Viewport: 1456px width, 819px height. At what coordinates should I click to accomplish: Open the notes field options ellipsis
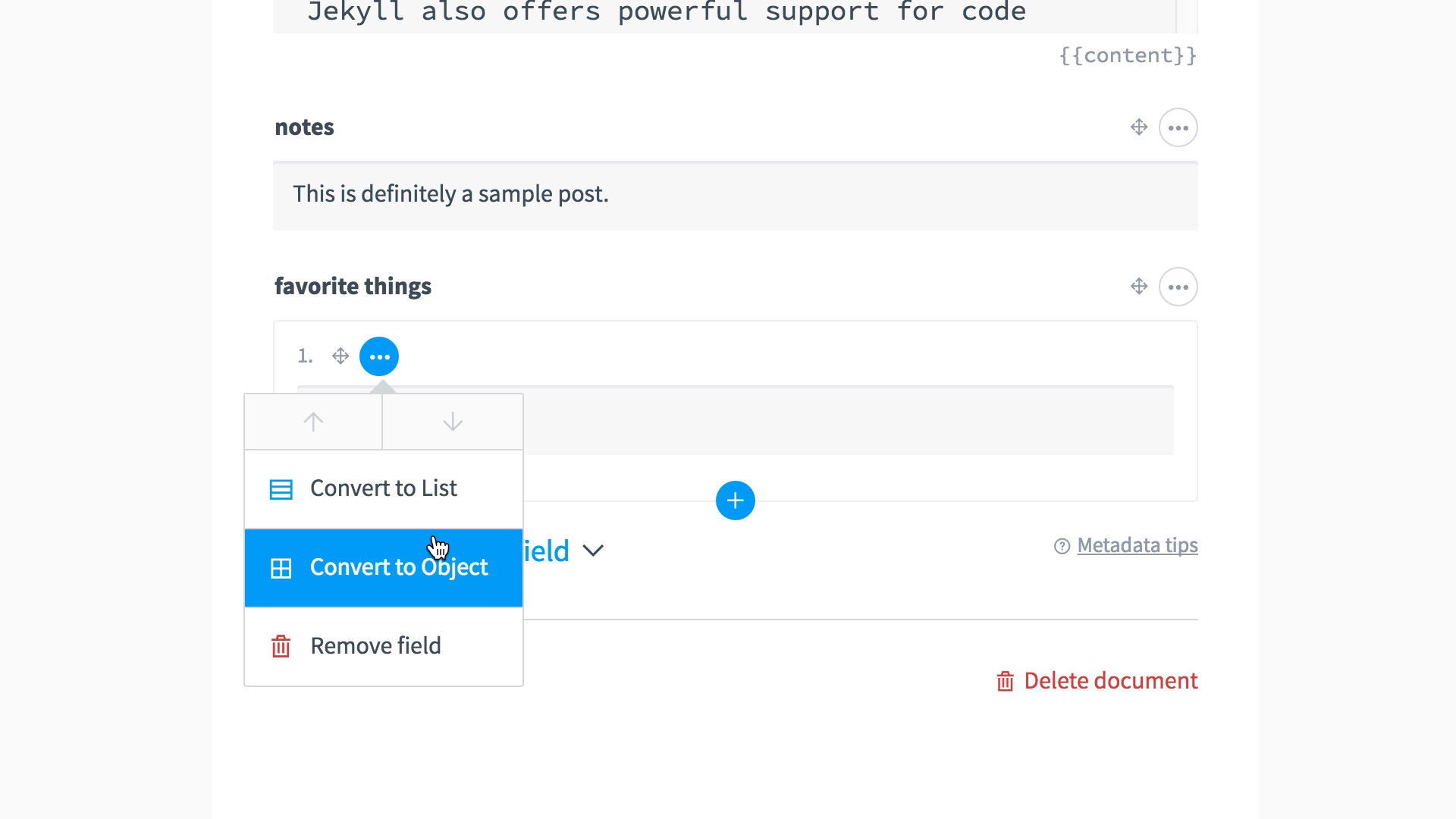click(1178, 127)
